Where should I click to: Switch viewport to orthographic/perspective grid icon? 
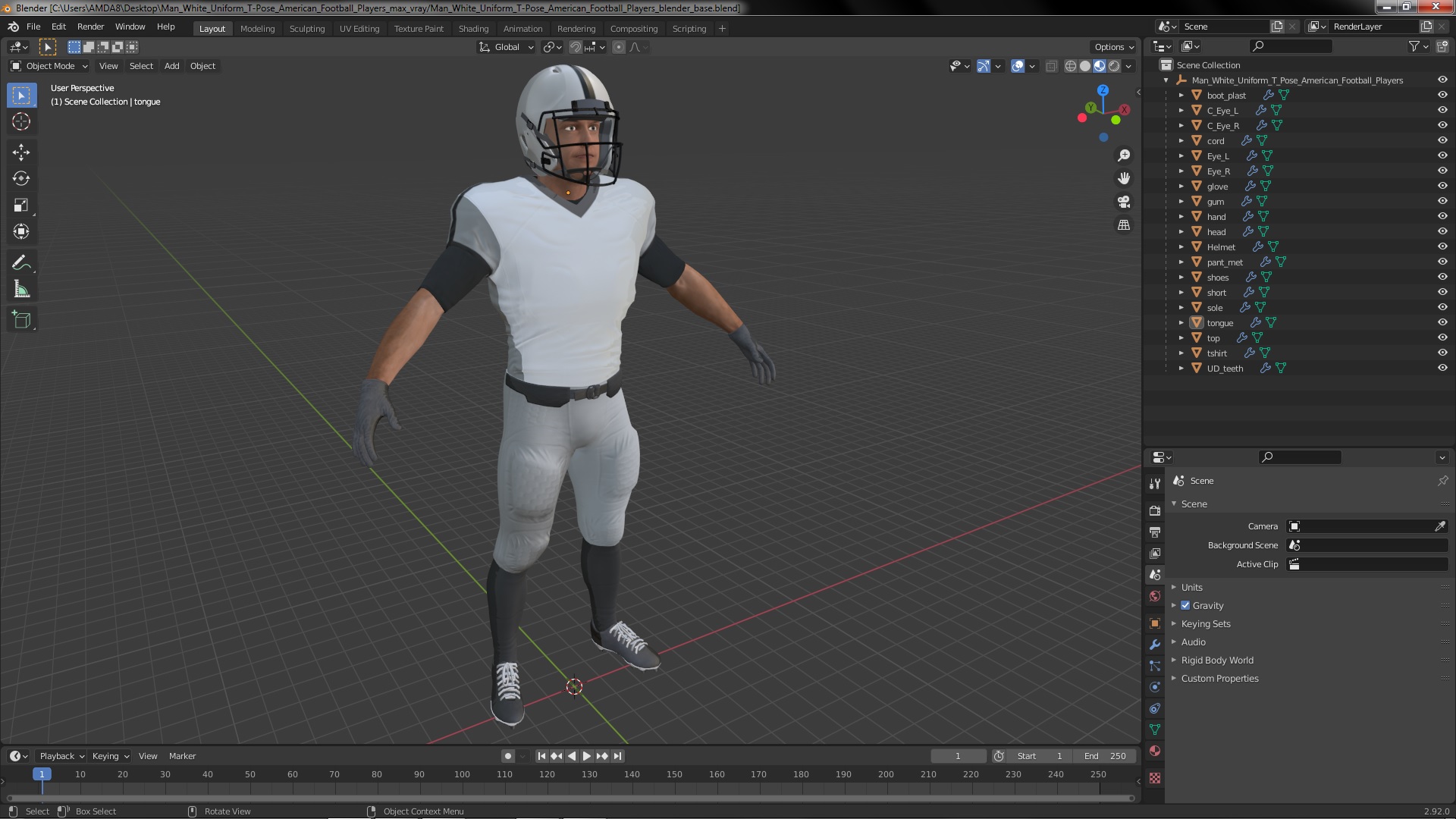[x=1123, y=225]
